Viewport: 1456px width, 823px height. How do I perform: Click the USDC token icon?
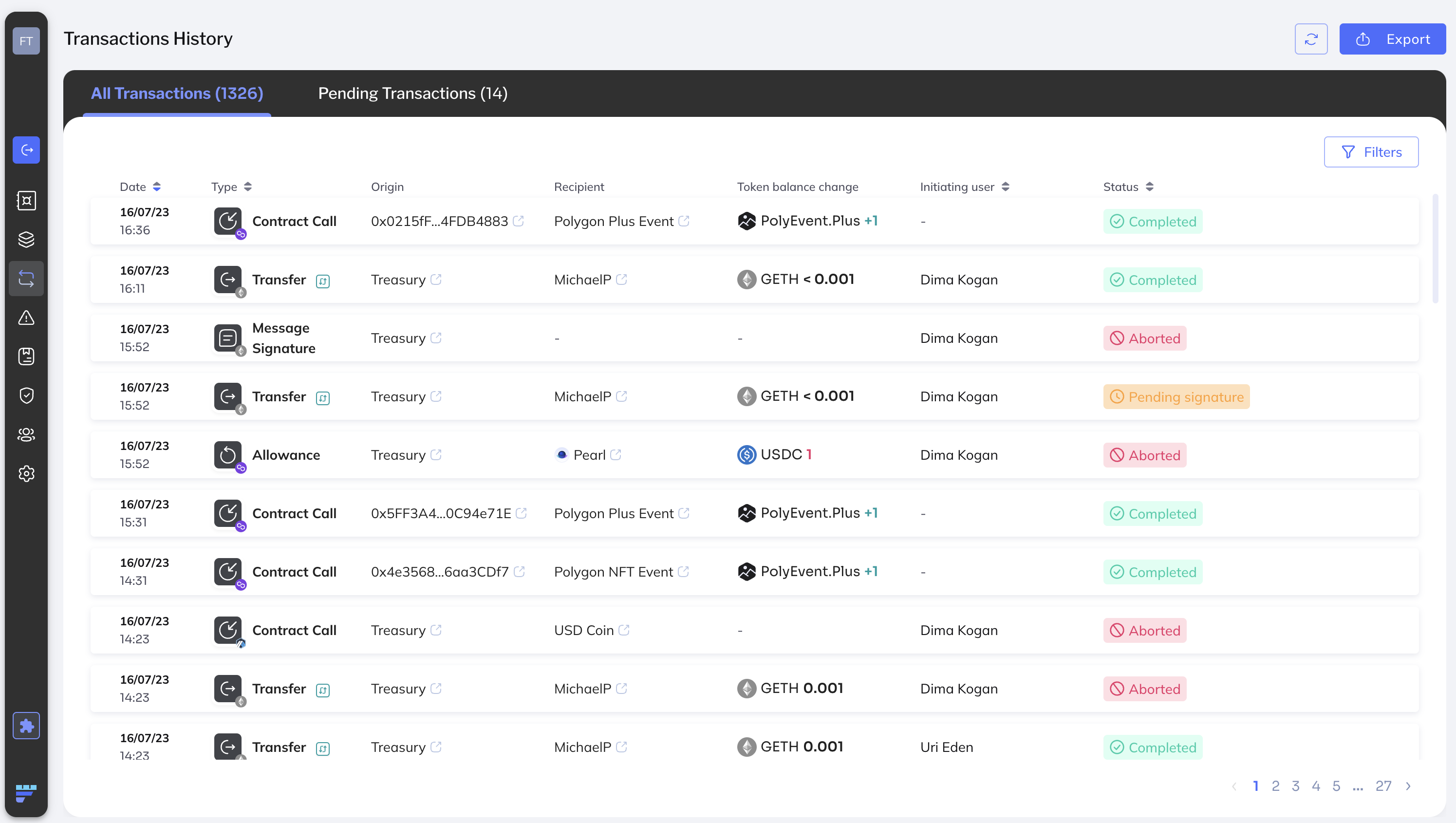(747, 455)
